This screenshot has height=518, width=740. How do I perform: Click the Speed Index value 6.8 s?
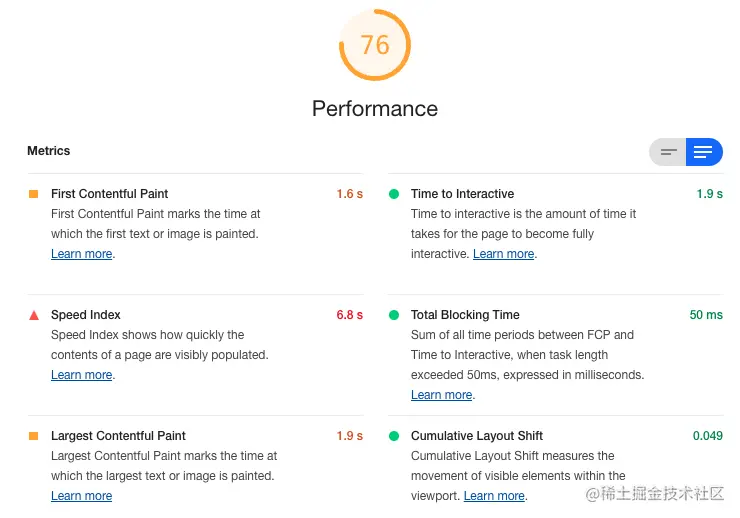point(349,315)
